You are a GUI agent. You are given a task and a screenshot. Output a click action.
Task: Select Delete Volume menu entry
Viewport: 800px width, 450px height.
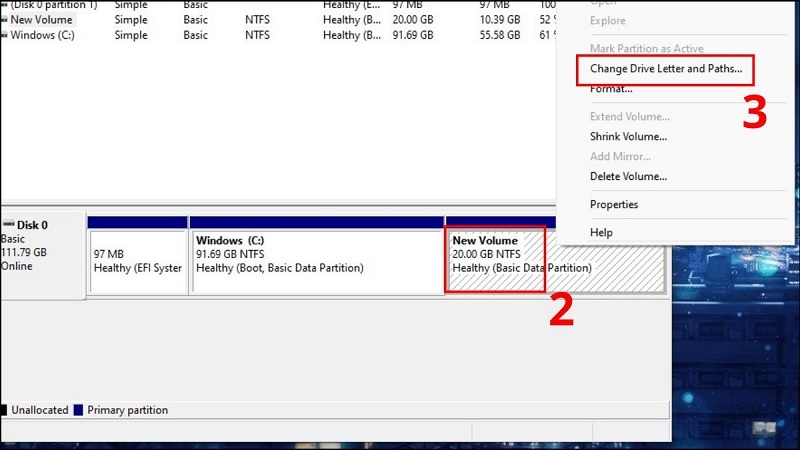(x=629, y=177)
